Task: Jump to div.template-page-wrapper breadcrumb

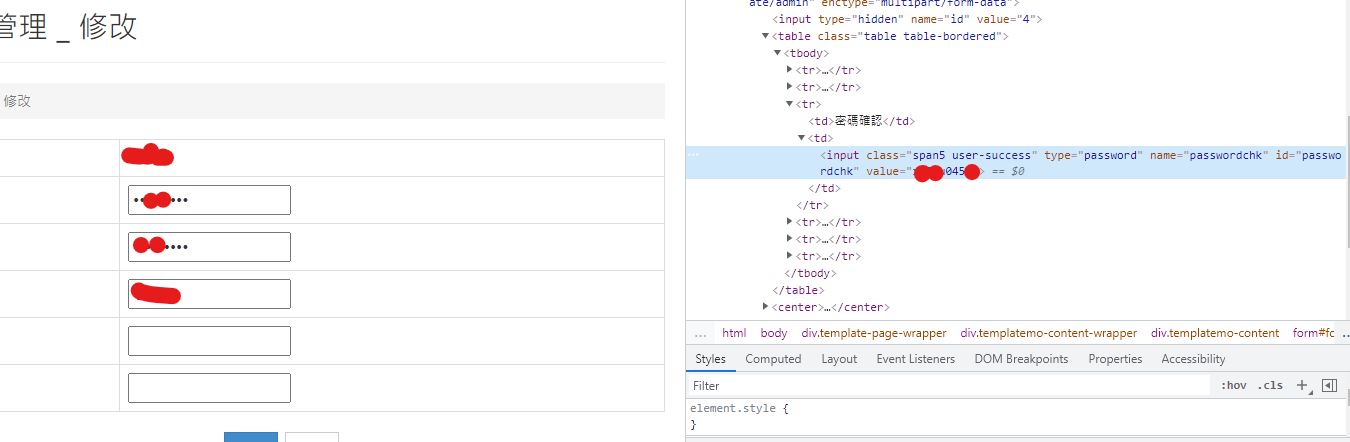Action: (x=874, y=333)
